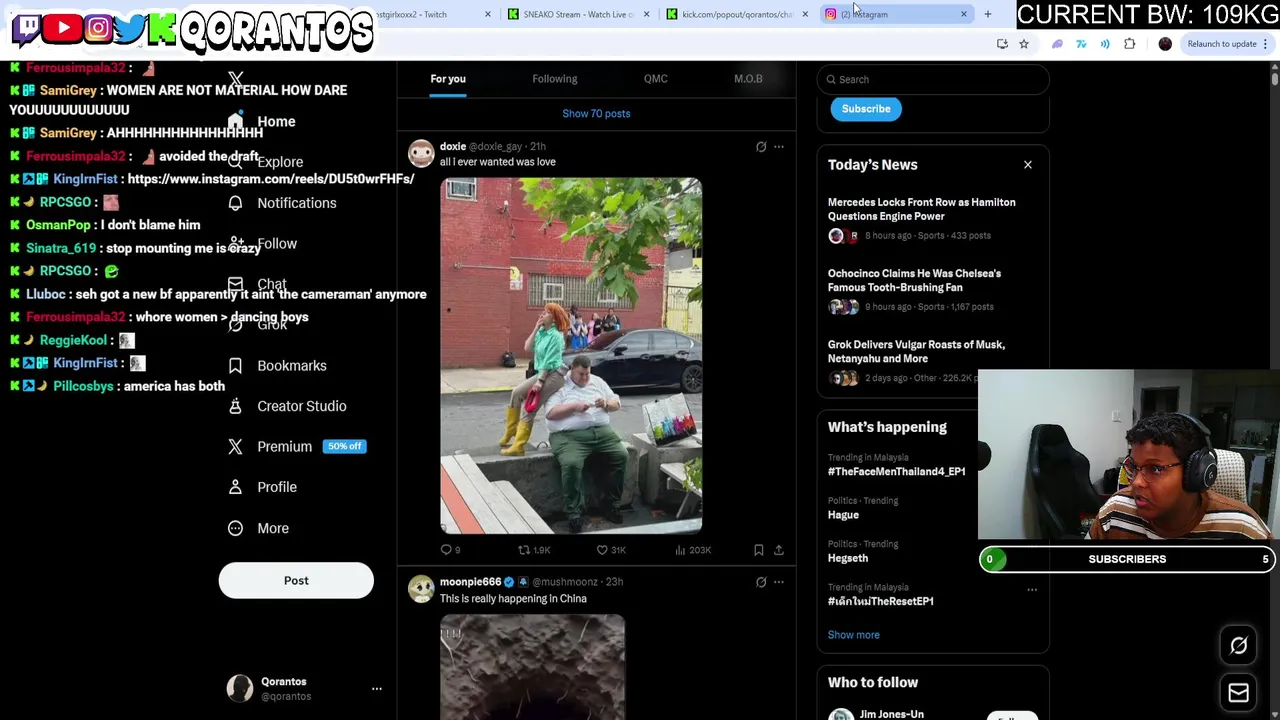Viewport: 1280px width, 720px height.
Task: Open the Grok Delivers Vulgar Roasts story
Action: point(916,351)
